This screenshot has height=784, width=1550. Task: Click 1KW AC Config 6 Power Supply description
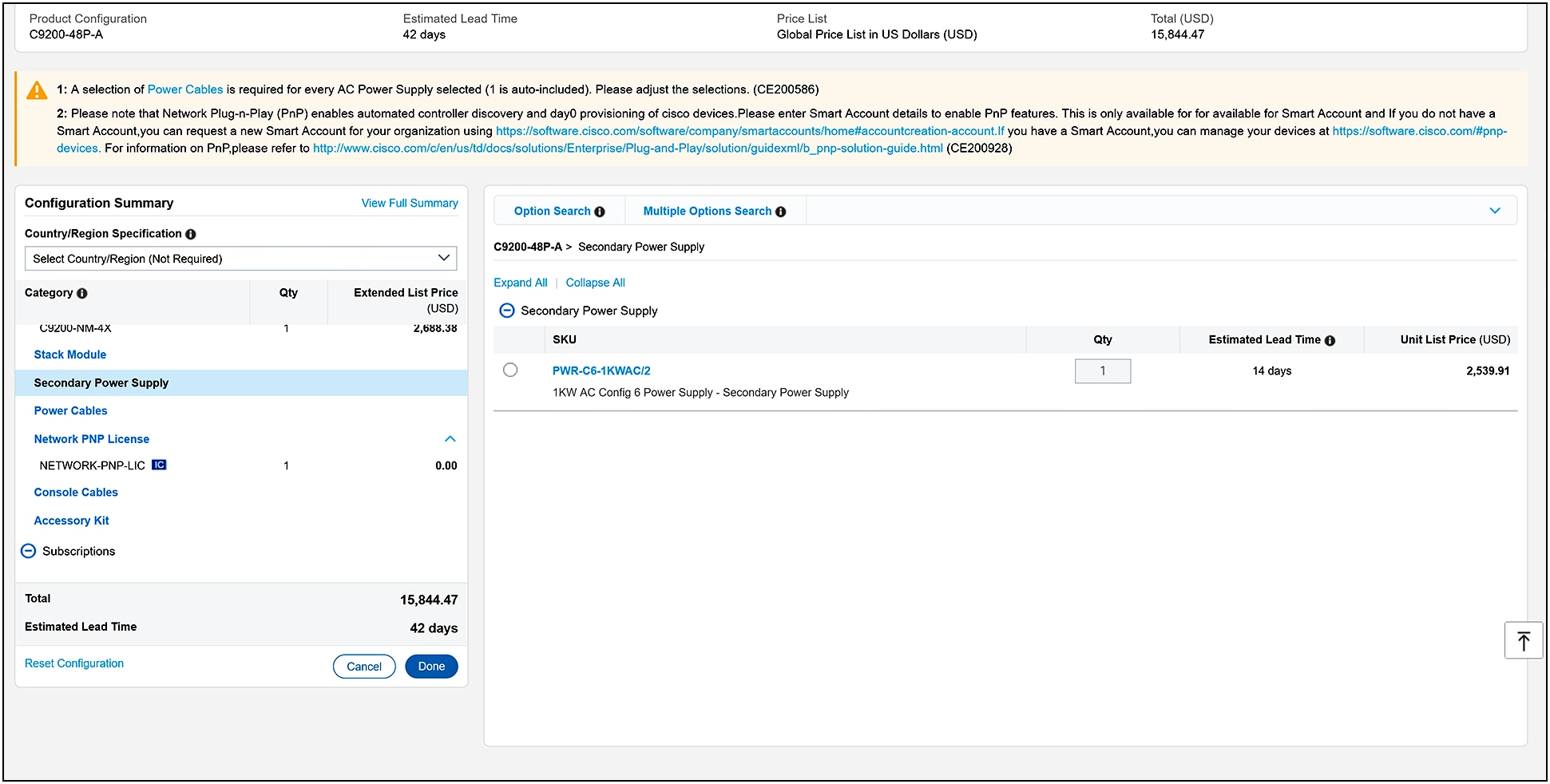pyautogui.click(x=700, y=393)
